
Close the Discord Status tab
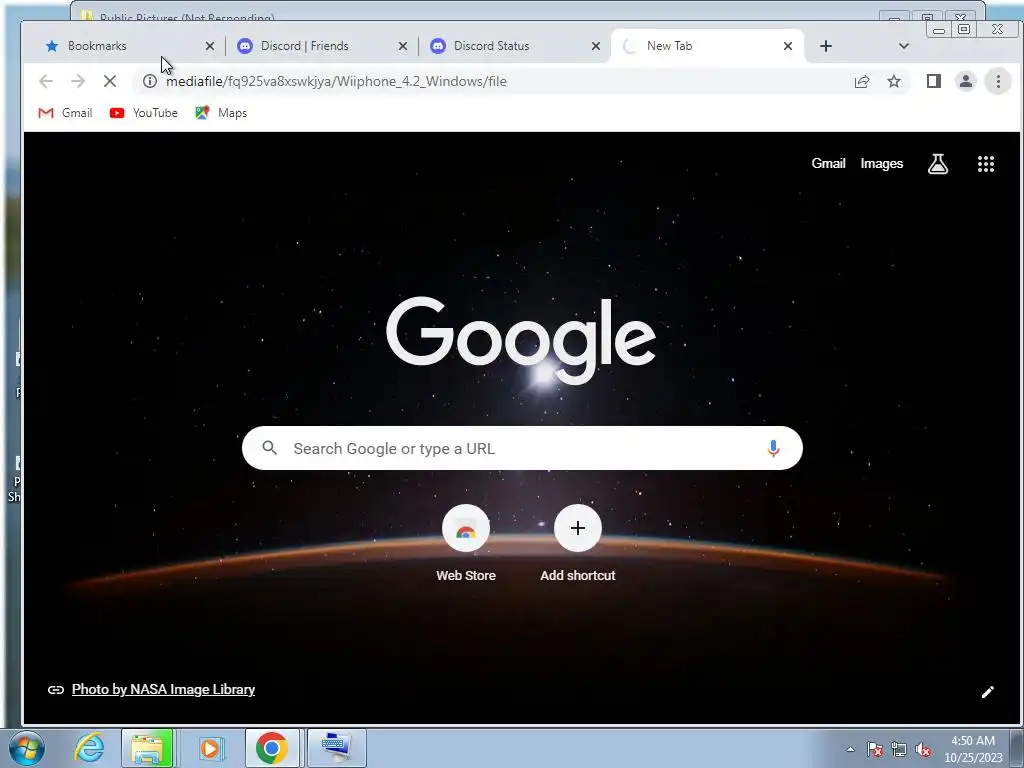click(x=596, y=46)
